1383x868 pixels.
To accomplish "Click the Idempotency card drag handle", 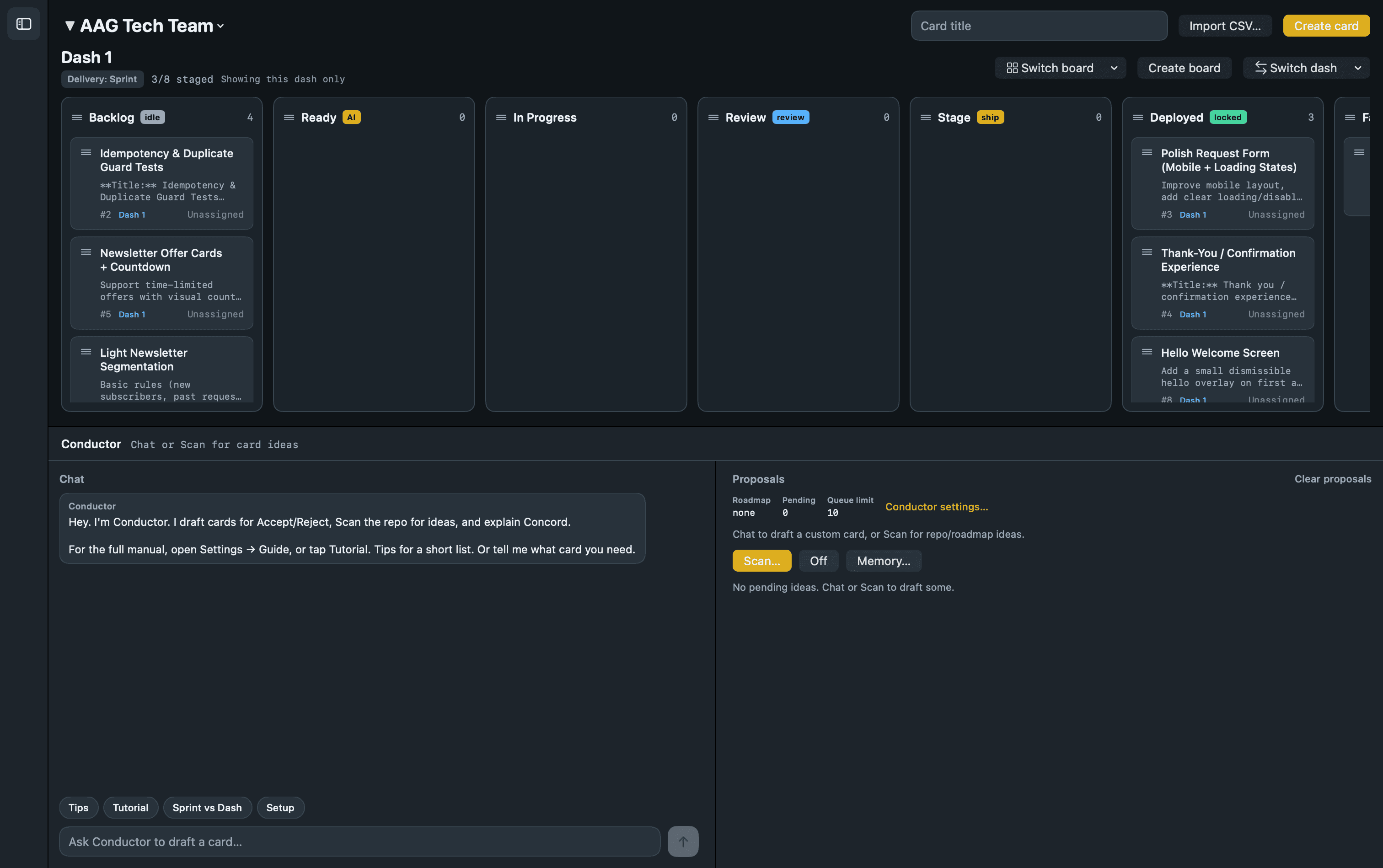I will (x=86, y=153).
